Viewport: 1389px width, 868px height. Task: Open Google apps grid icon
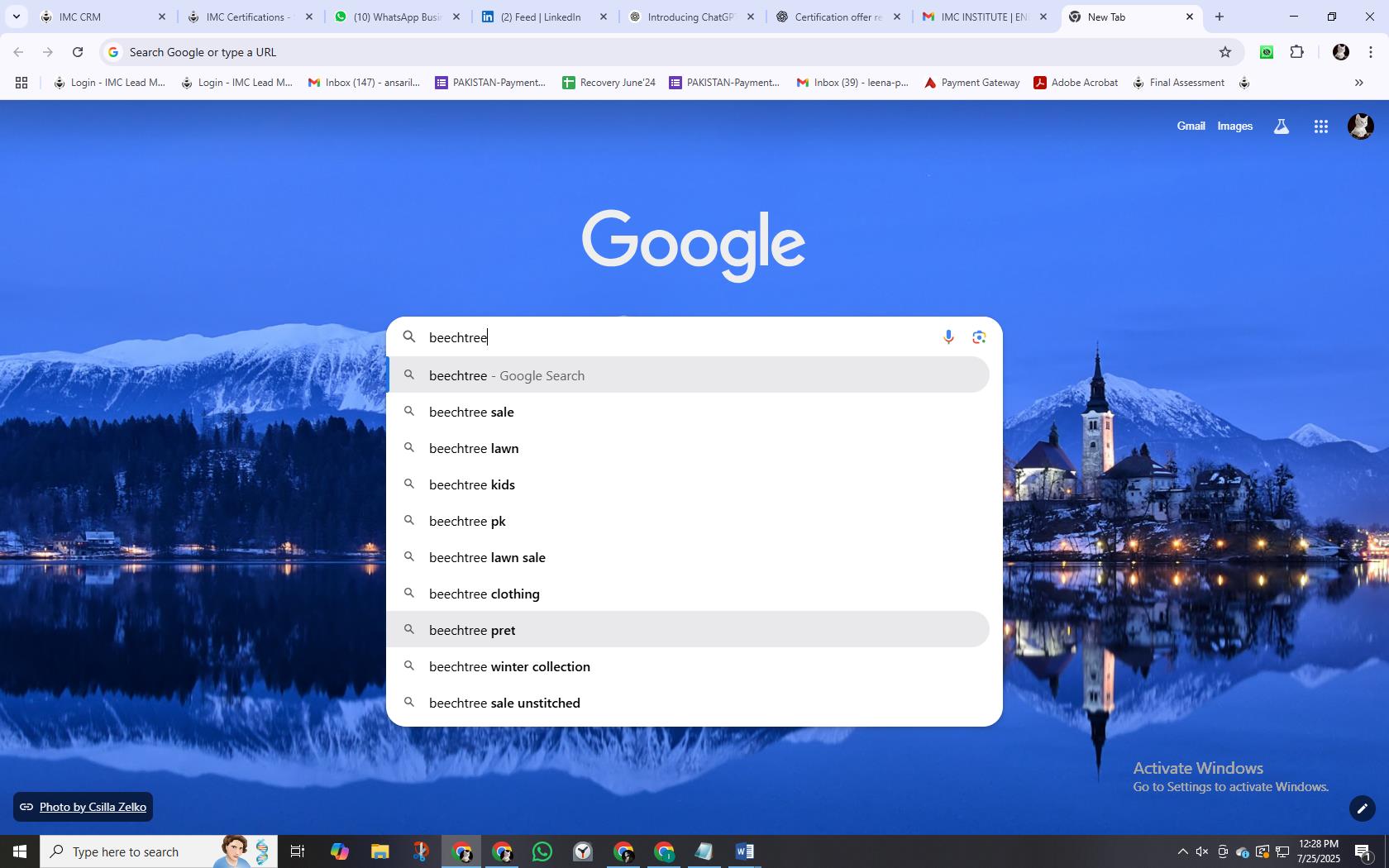click(1321, 126)
